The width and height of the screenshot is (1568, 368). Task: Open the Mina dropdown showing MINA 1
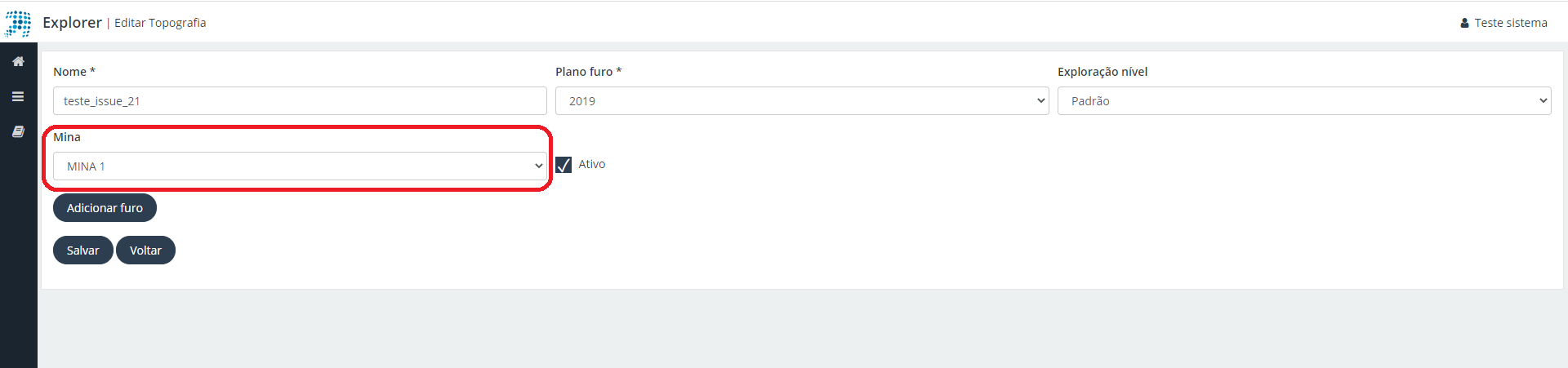click(x=300, y=166)
